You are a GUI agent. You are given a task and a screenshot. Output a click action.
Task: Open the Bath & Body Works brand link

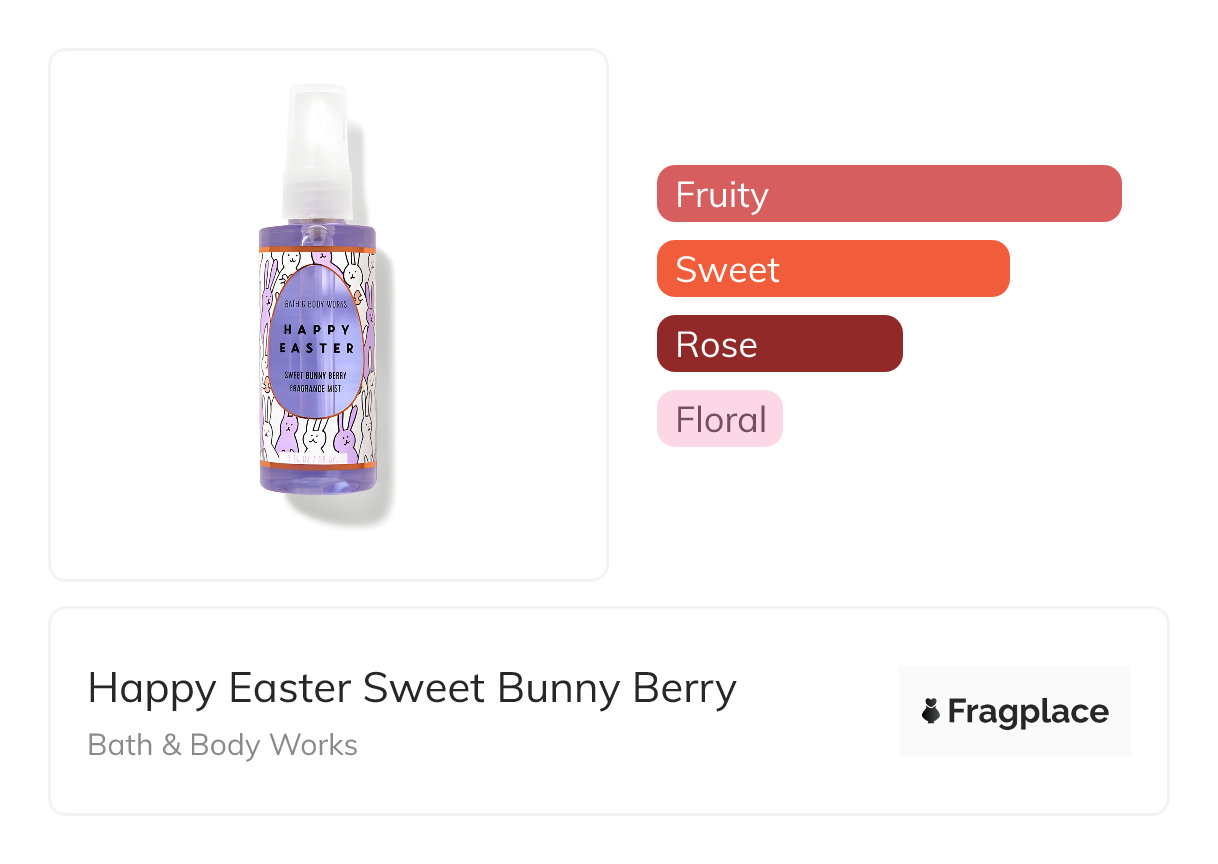pyautogui.click(x=222, y=745)
